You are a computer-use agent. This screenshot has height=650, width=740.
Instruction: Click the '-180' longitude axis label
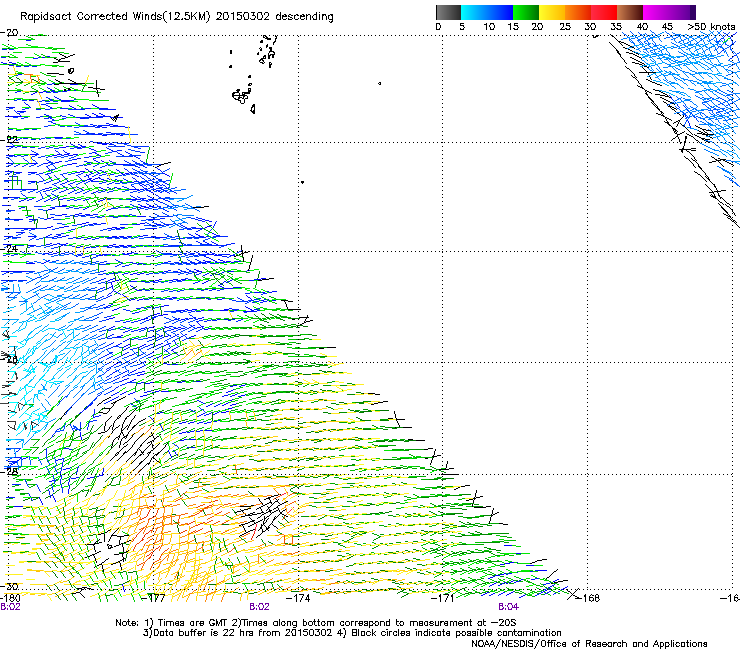10,598
